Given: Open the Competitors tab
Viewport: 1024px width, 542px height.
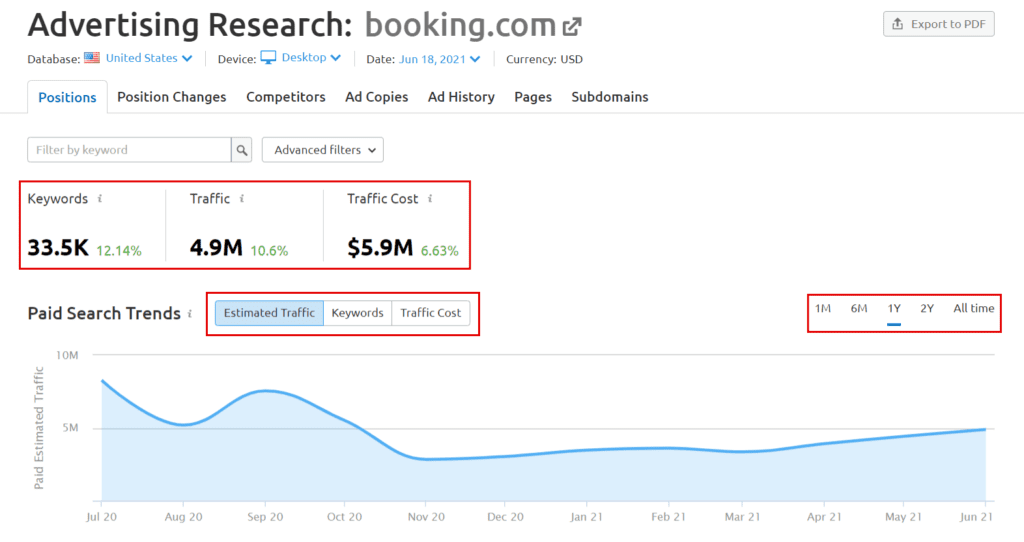Looking at the screenshot, I should click(285, 97).
